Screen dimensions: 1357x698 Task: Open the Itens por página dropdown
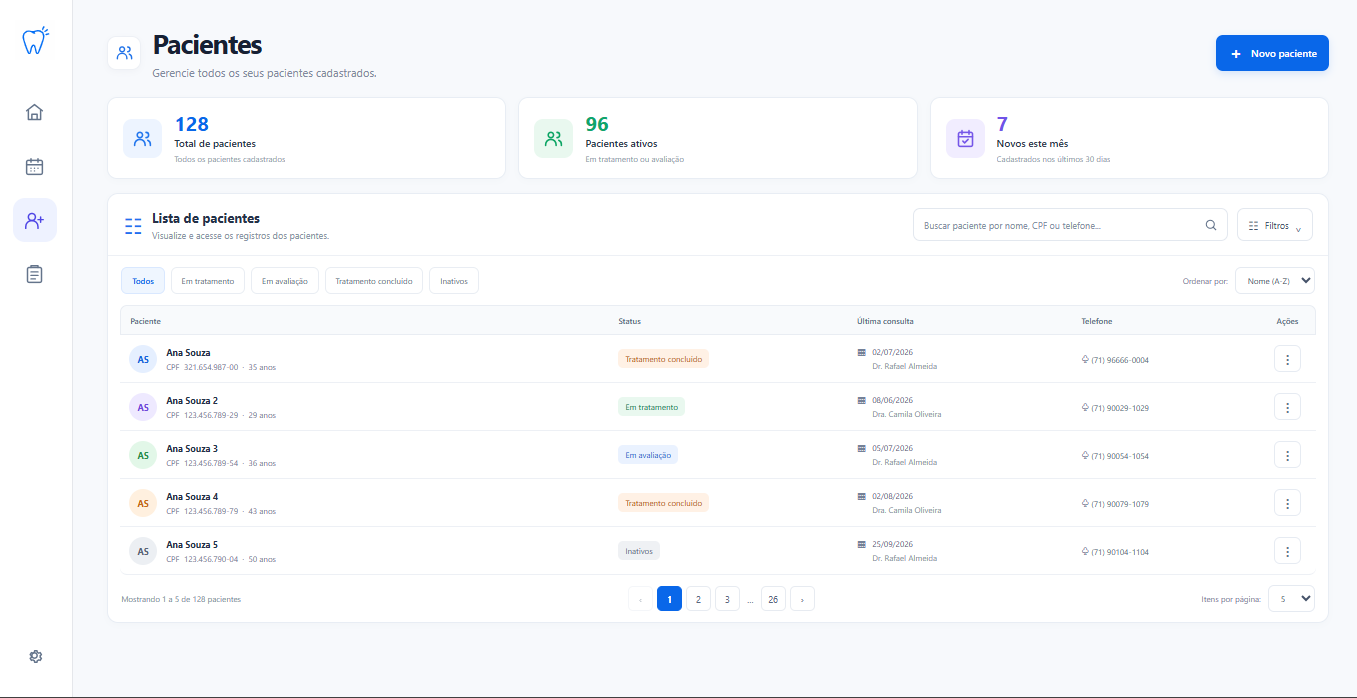[x=1291, y=599]
